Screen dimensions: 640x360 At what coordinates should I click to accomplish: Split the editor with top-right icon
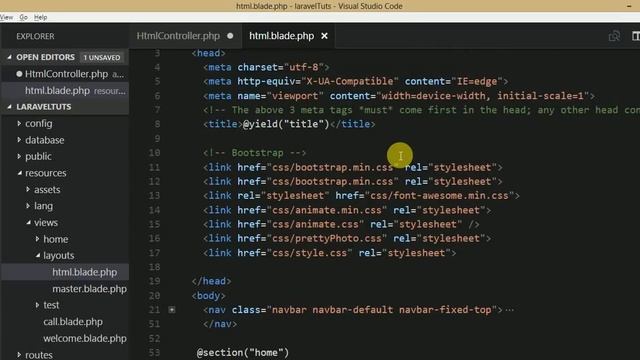click(x=636, y=36)
